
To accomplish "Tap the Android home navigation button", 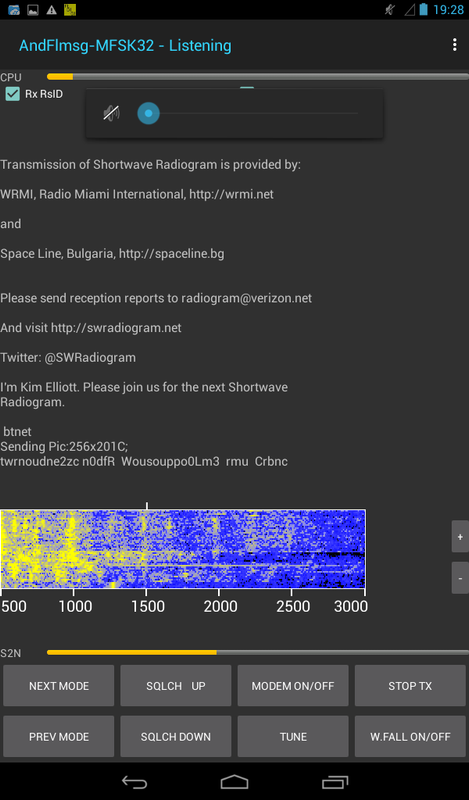I will pos(234,782).
